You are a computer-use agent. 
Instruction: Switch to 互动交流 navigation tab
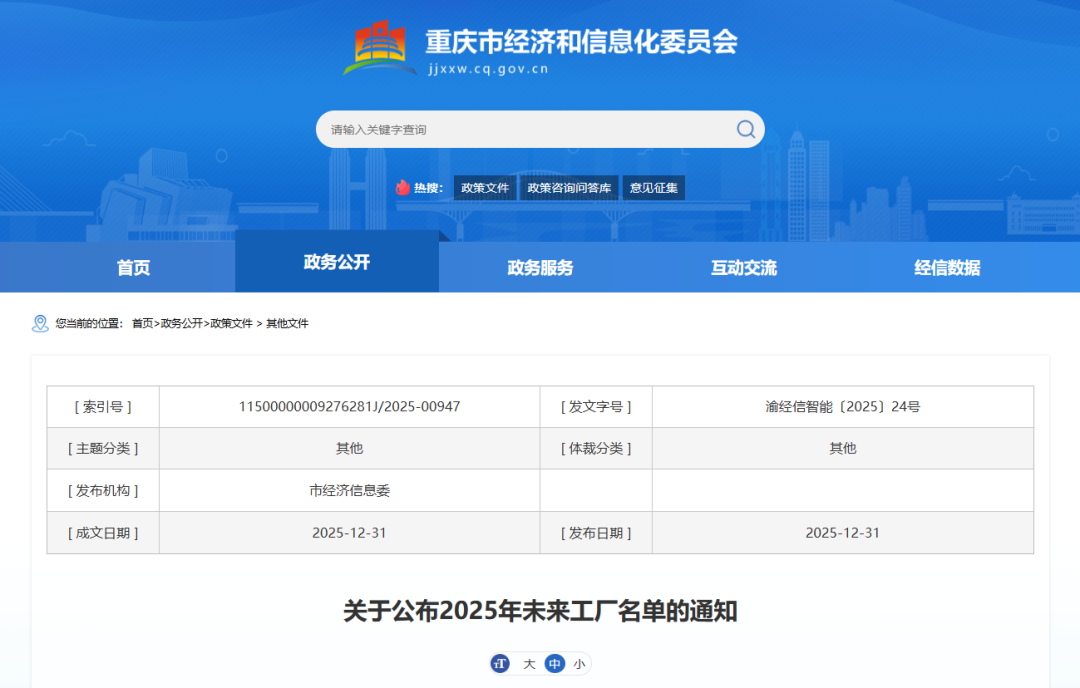tap(743, 267)
